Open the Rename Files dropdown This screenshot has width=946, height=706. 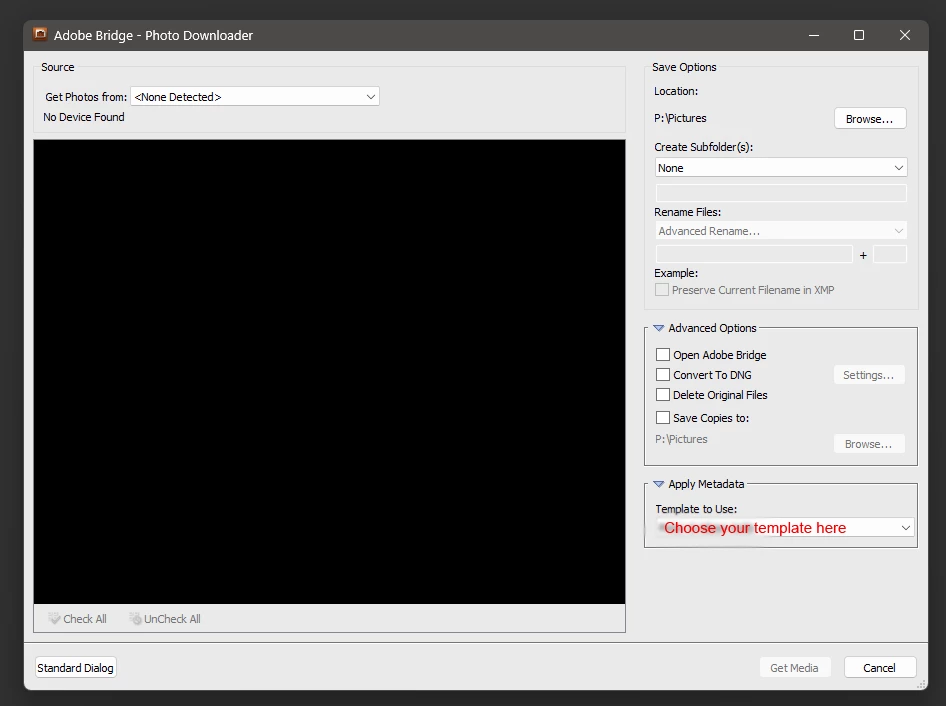click(781, 231)
